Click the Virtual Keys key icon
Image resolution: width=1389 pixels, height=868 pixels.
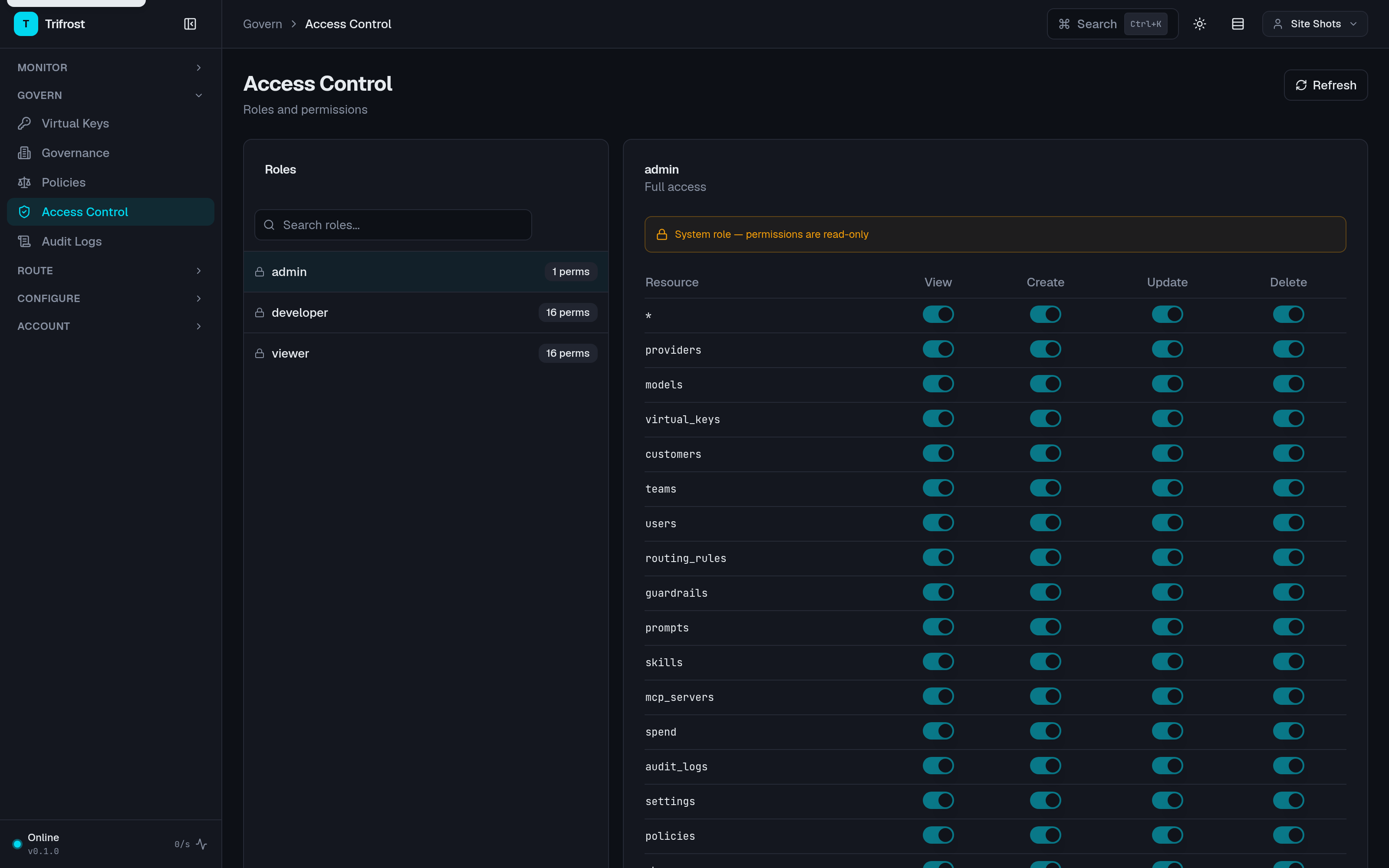click(x=24, y=123)
